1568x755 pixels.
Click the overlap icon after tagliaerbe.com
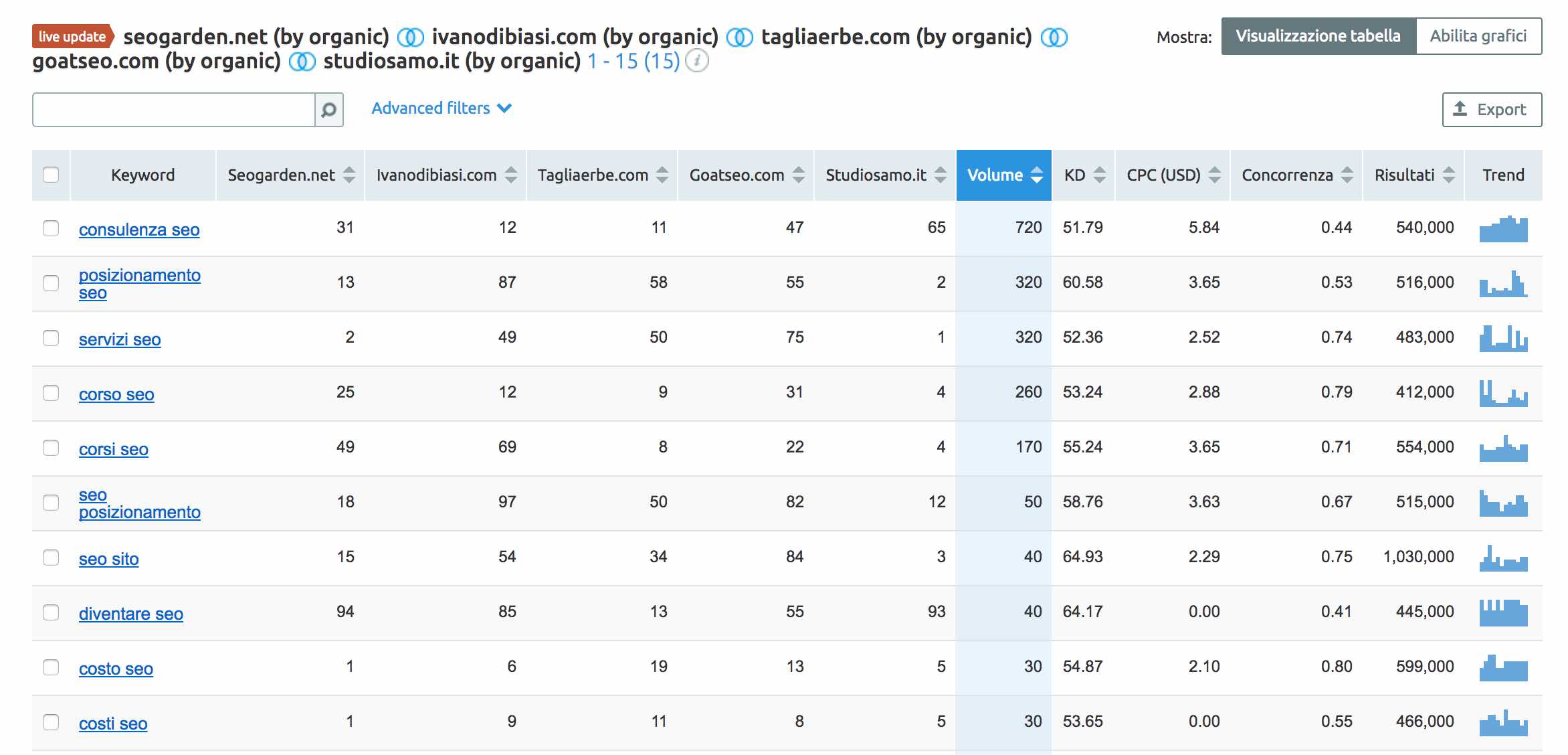point(1054,37)
